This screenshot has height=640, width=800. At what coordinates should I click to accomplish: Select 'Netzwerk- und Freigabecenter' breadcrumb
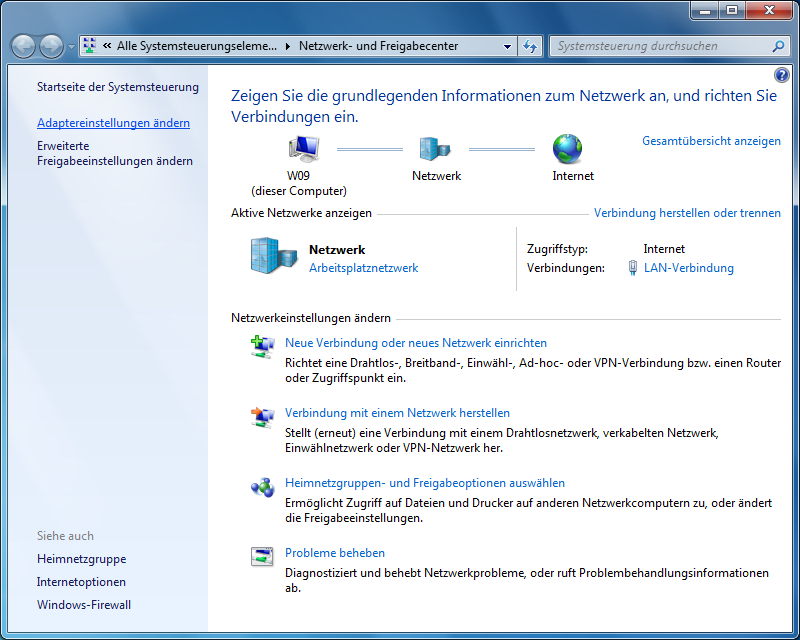tap(379, 46)
